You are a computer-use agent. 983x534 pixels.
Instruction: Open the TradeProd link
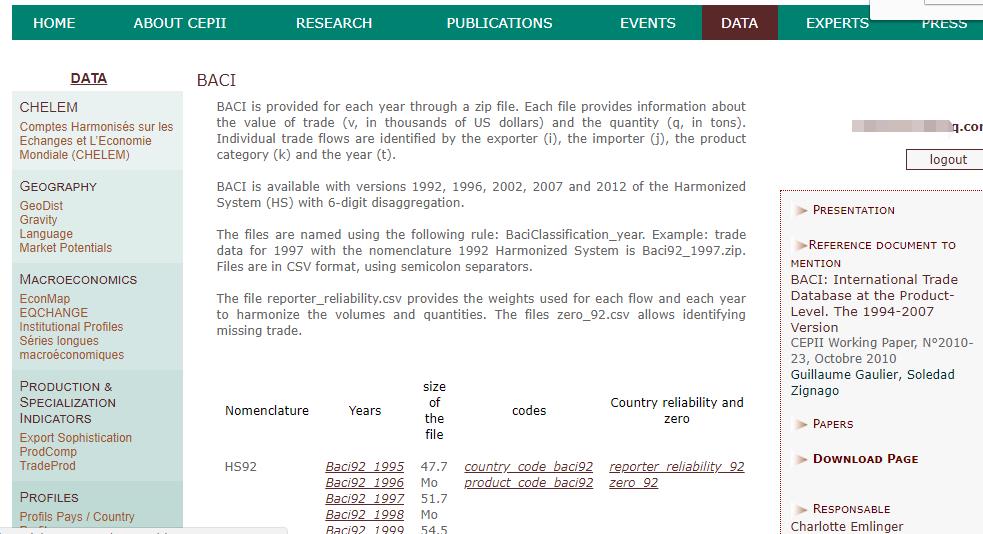click(47, 466)
